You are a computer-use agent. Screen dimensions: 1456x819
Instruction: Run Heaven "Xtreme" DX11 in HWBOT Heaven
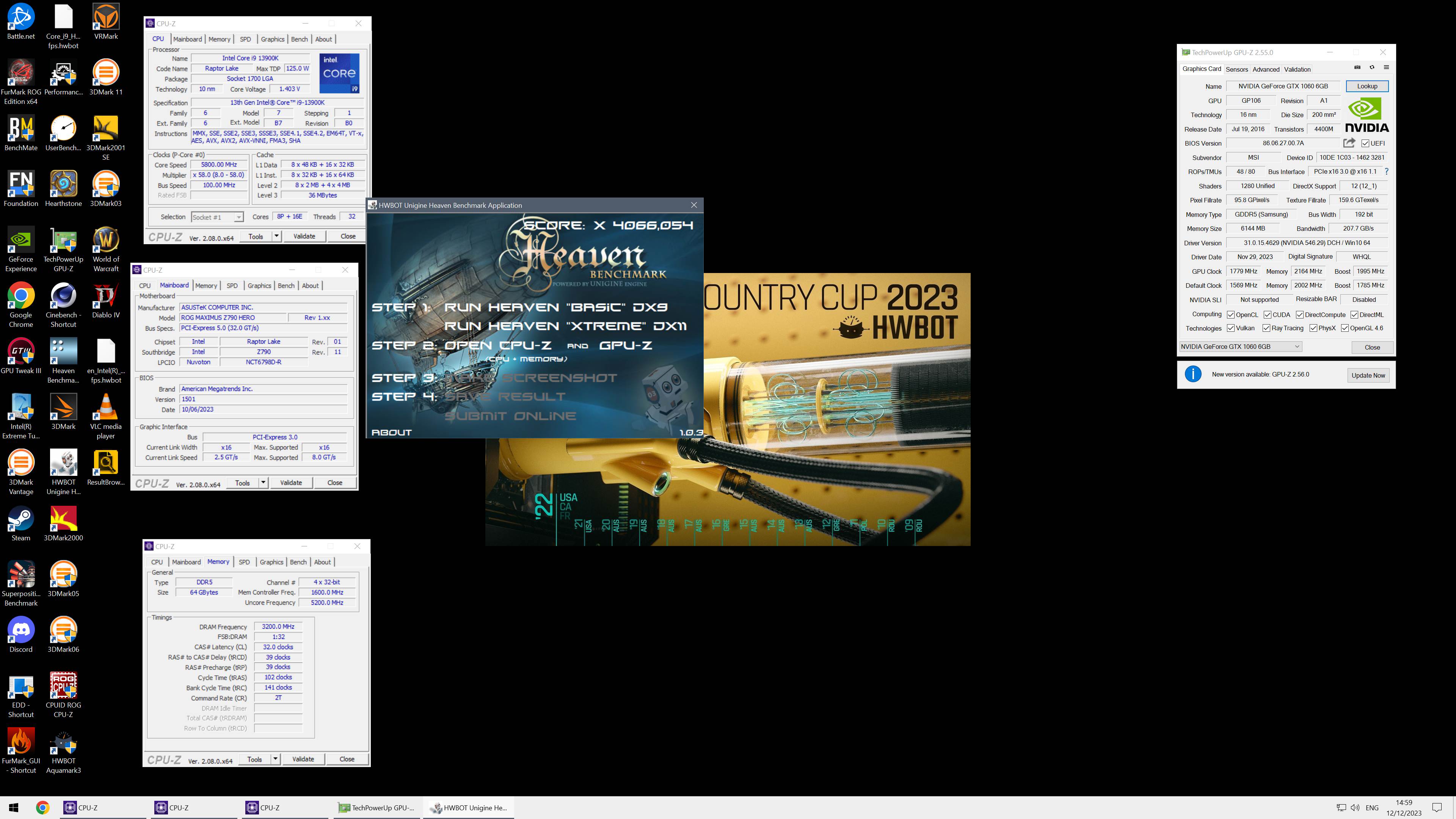(x=565, y=326)
